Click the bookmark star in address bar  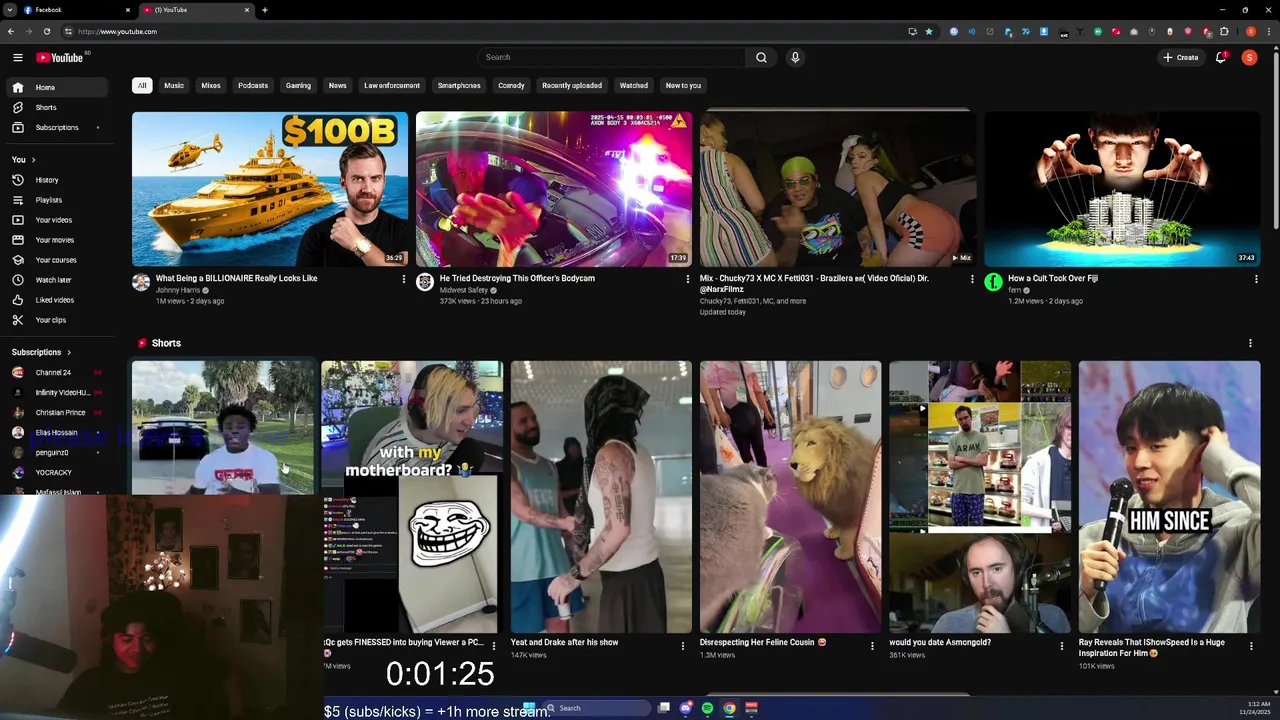[929, 31]
